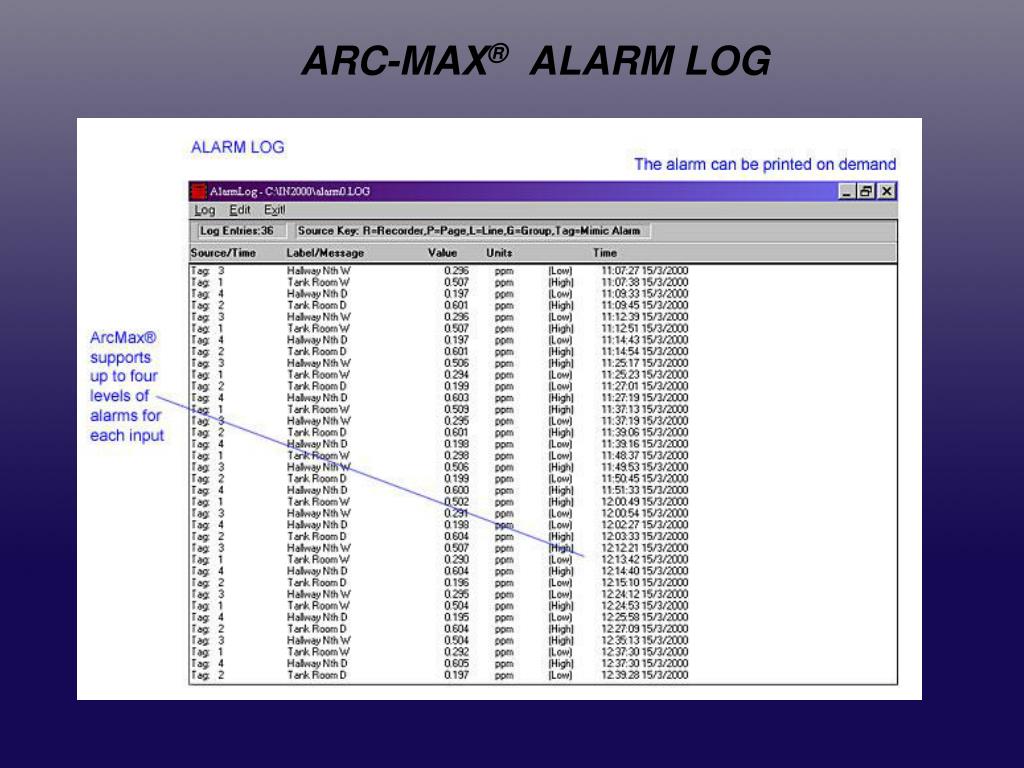Screen dimensions: 1024x768
Task: Click the Value column header
Action: (442, 253)
